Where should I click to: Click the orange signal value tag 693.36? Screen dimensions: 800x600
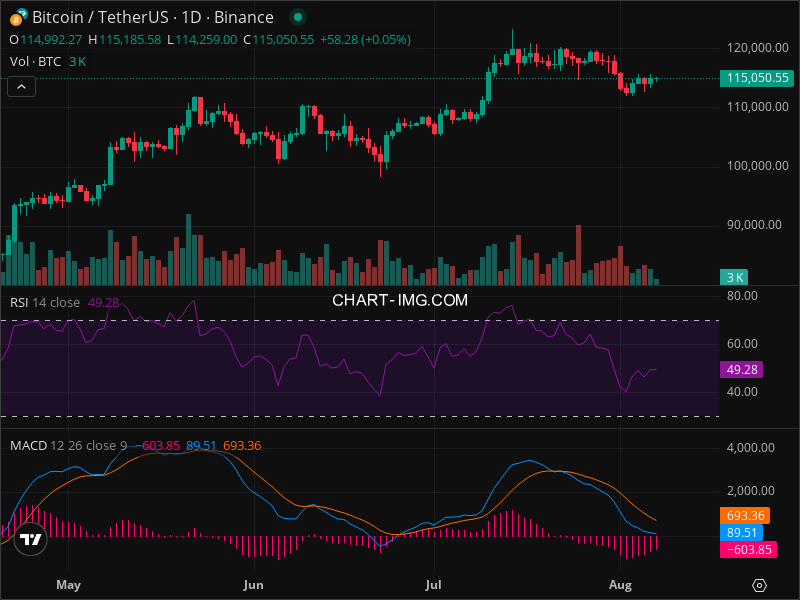pyautogui.click(x=745, y=516)
